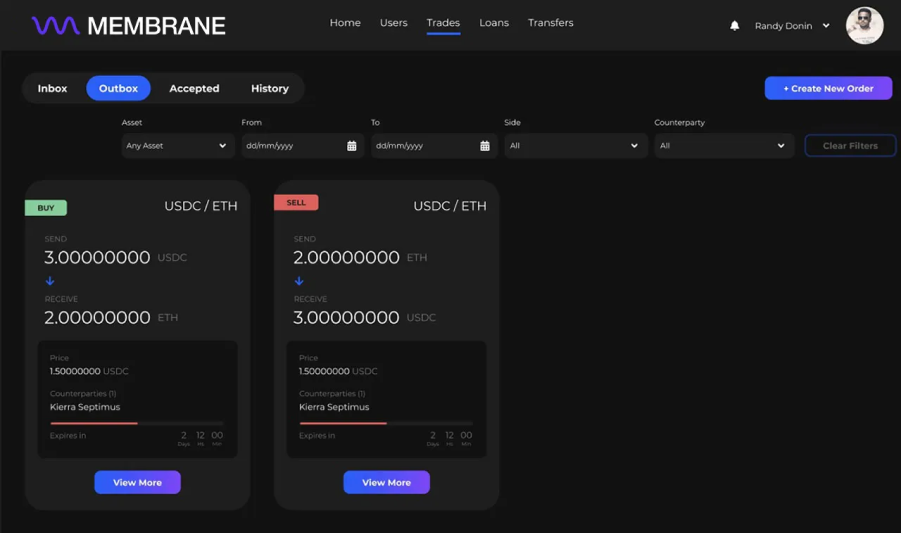Expand the Any Asset dropdown

[x=177, y=146]
